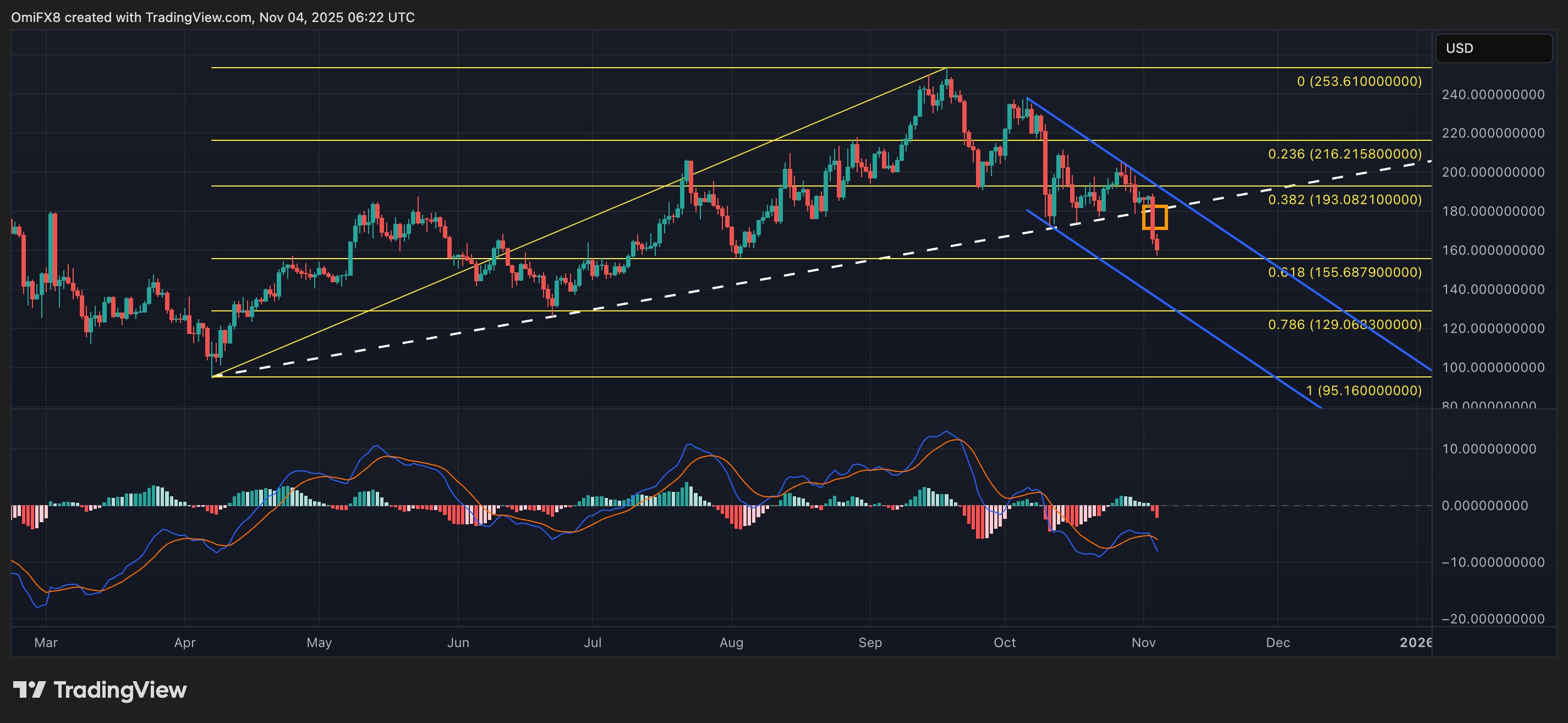Click the orange highlight rectangle on chart

pyautogui.click(x=1155, y=217)
